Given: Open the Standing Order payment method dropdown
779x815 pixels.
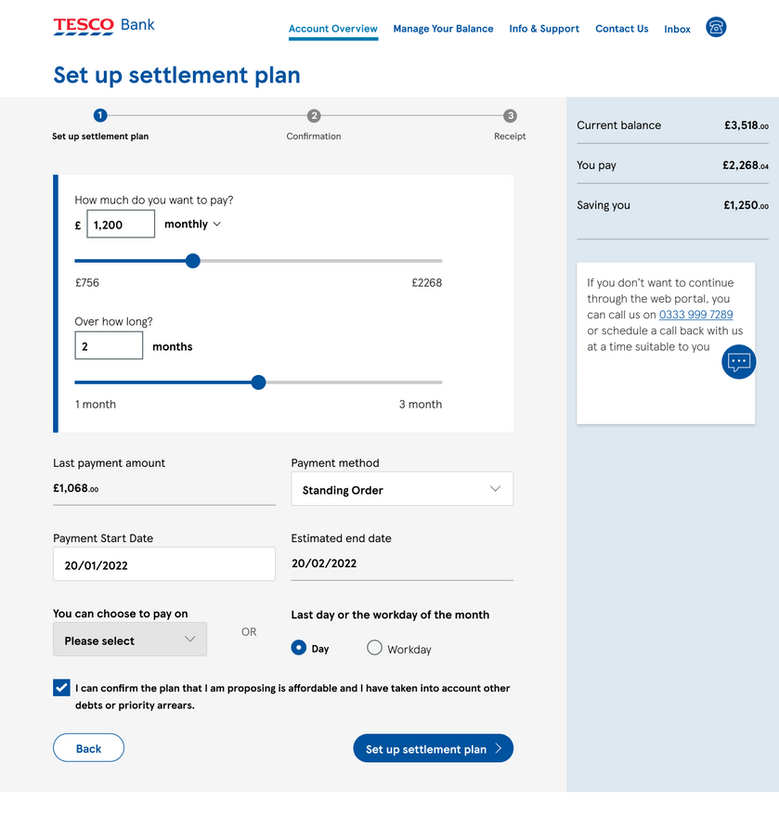Looking at the screenshot, I should [x=402, y=490].
